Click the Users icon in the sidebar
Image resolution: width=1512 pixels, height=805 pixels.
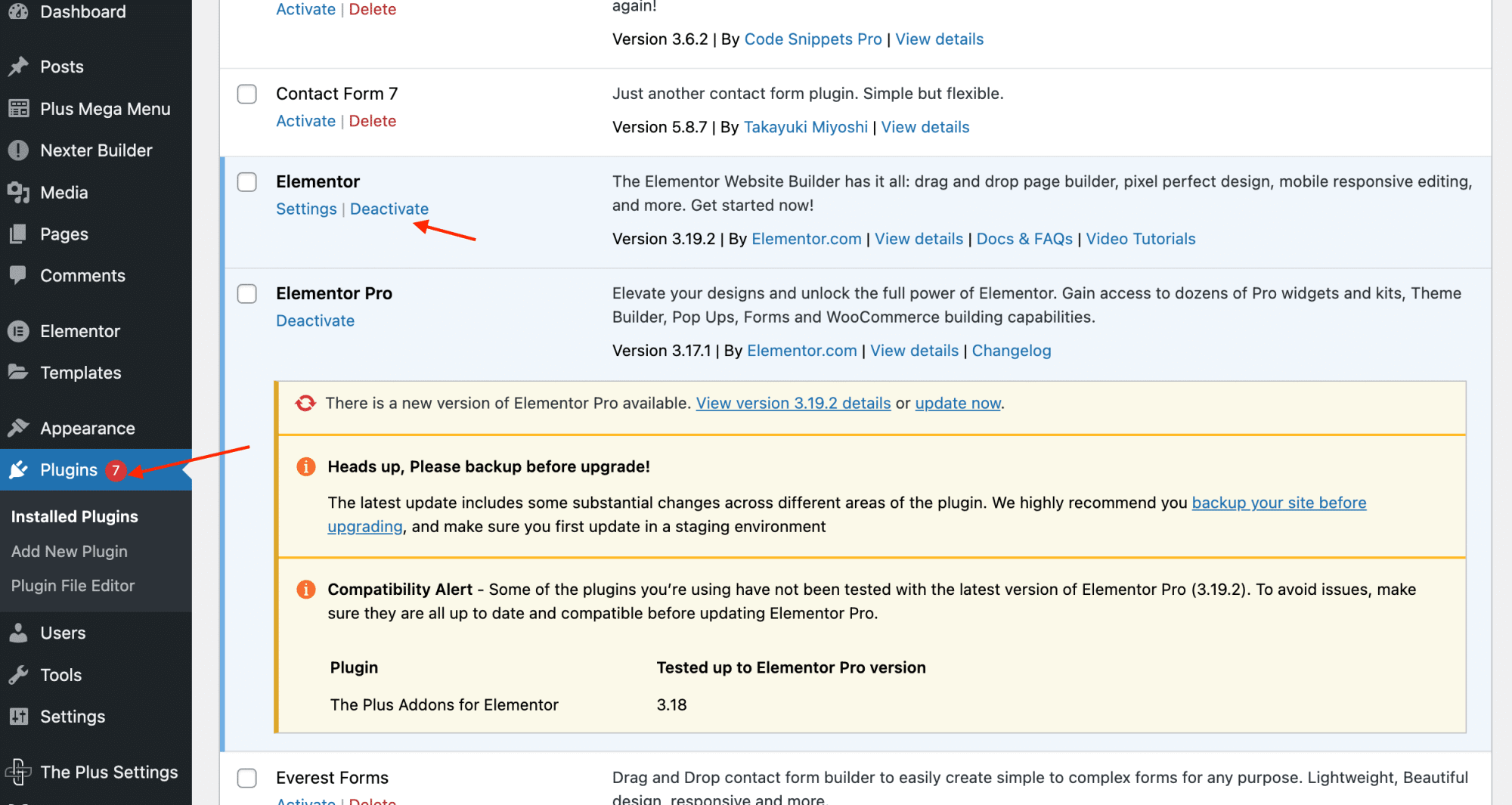click(19, 633)
